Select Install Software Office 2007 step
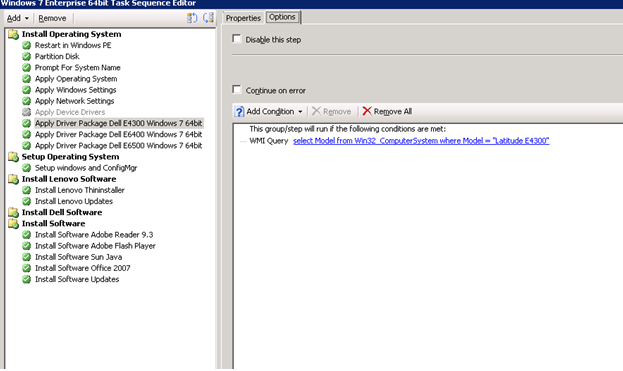This screenshot has width=623, height=371. point(83,268)
